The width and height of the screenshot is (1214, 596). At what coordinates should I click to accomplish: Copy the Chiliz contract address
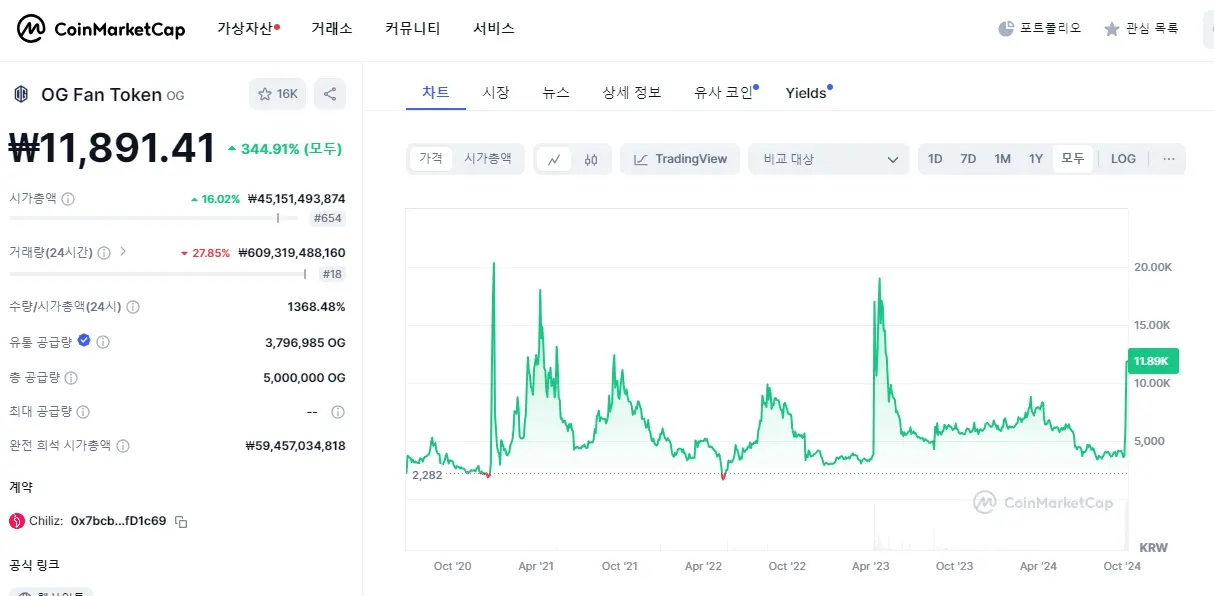[x=181, y=521]
